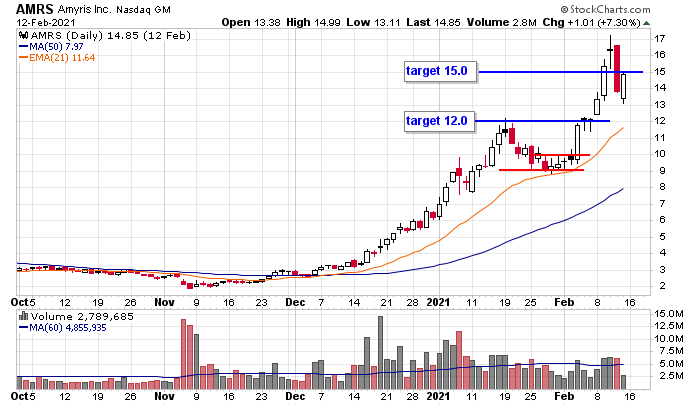Click the Amyris Inc. Nasdaq GM company name
700x405 pixels.
(x=114, y=9)
